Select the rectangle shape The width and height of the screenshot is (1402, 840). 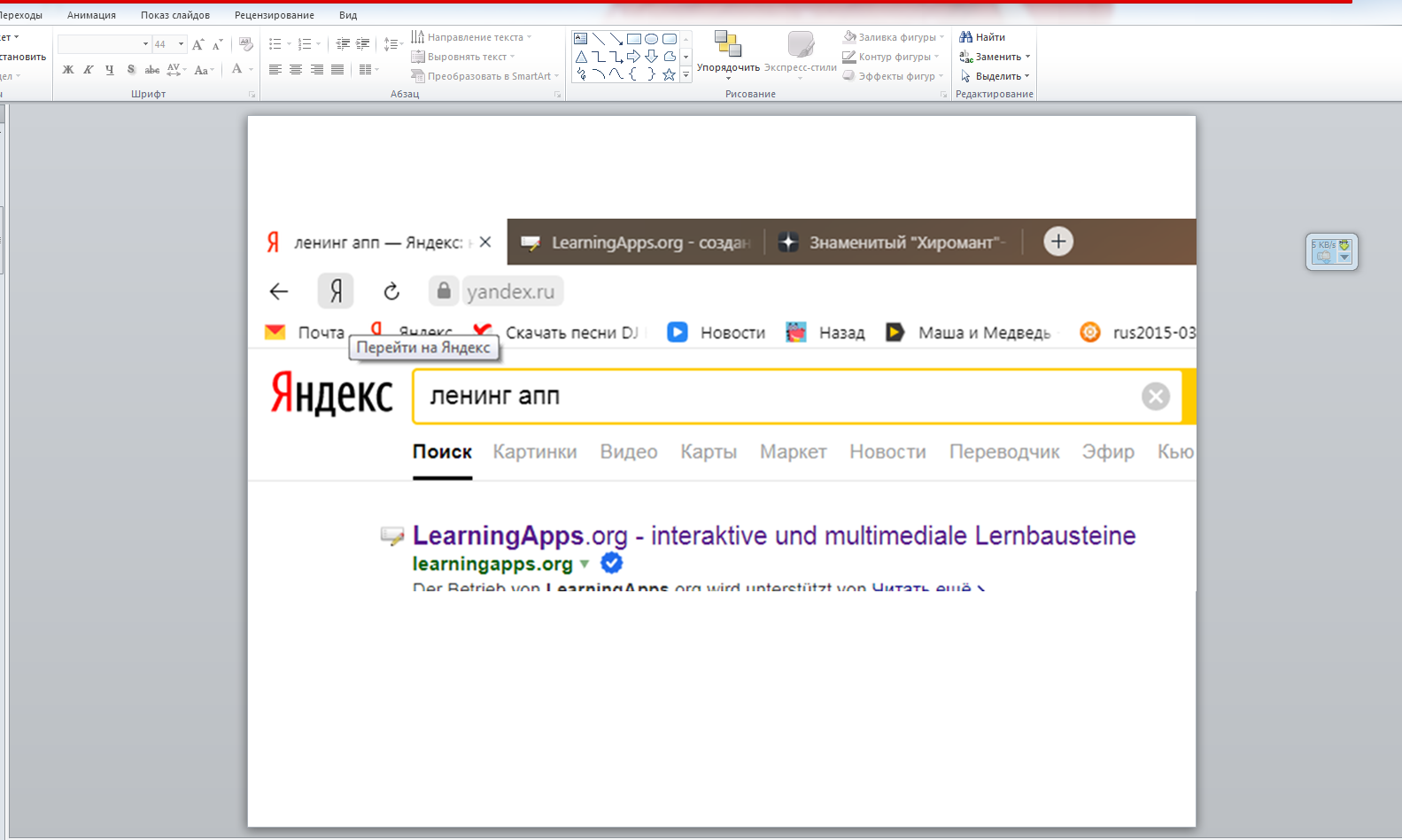click(633, 39)
